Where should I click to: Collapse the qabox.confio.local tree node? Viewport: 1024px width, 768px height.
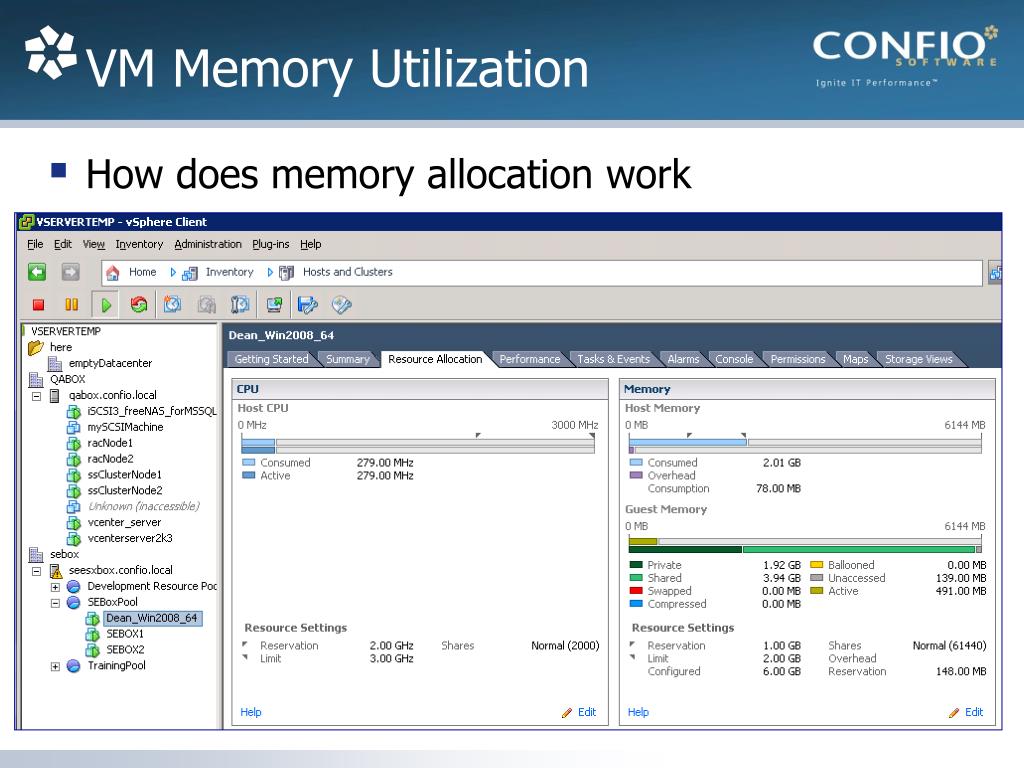[37, 396]
